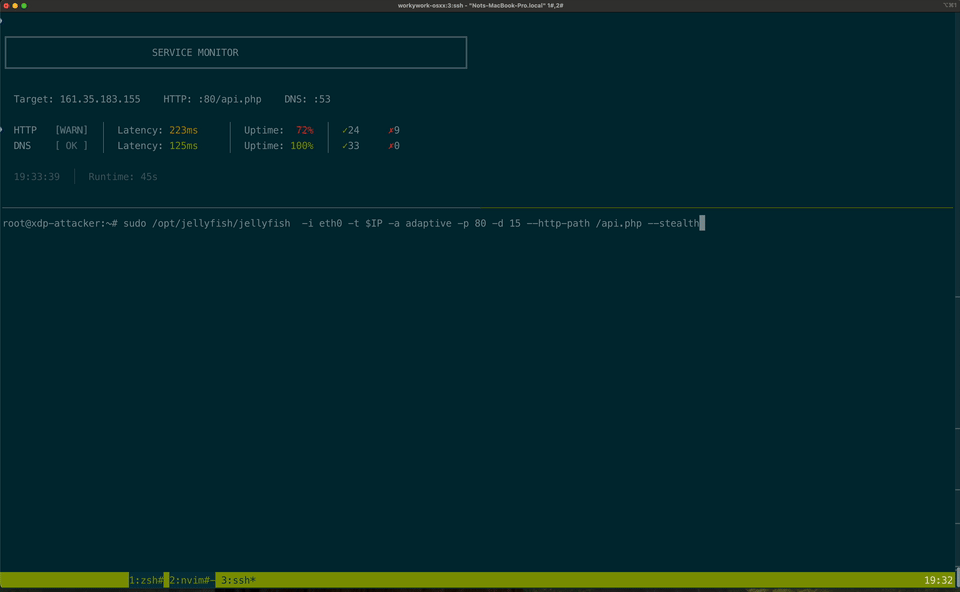Select the active 3:ssh tmux window

[238, 580]
